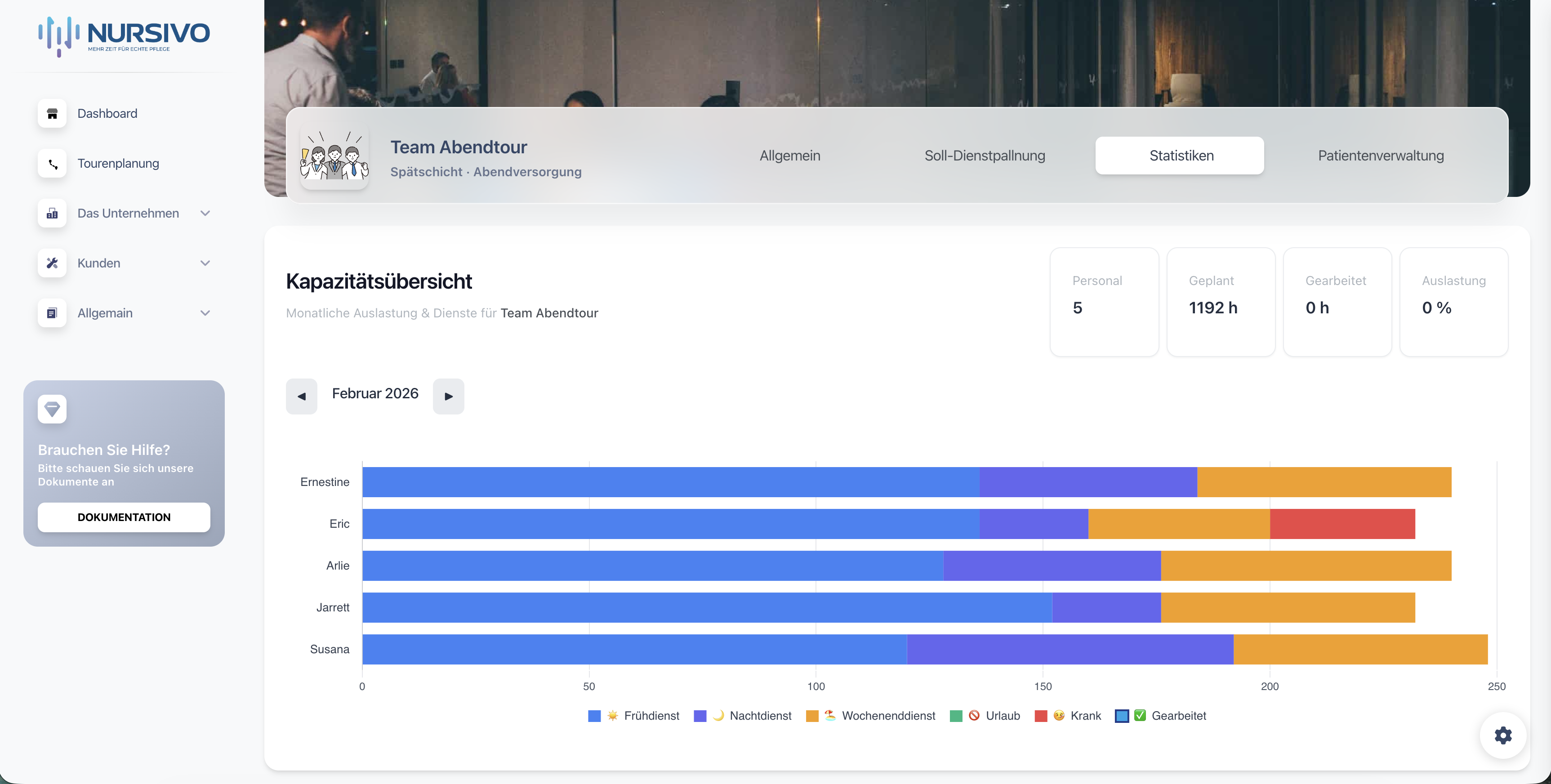Expand the Allgemain section
Viewport: 1551px width, 784px height.
click(x=205, y=312)
